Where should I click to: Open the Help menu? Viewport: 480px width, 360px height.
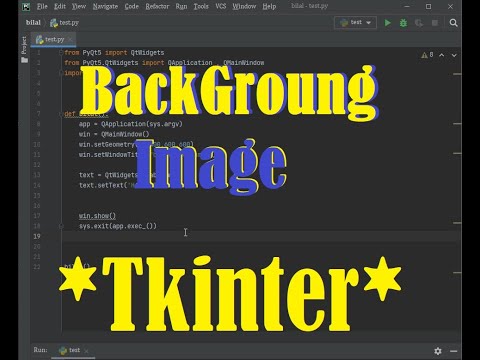pyautogui.click(x=269, y=6)
